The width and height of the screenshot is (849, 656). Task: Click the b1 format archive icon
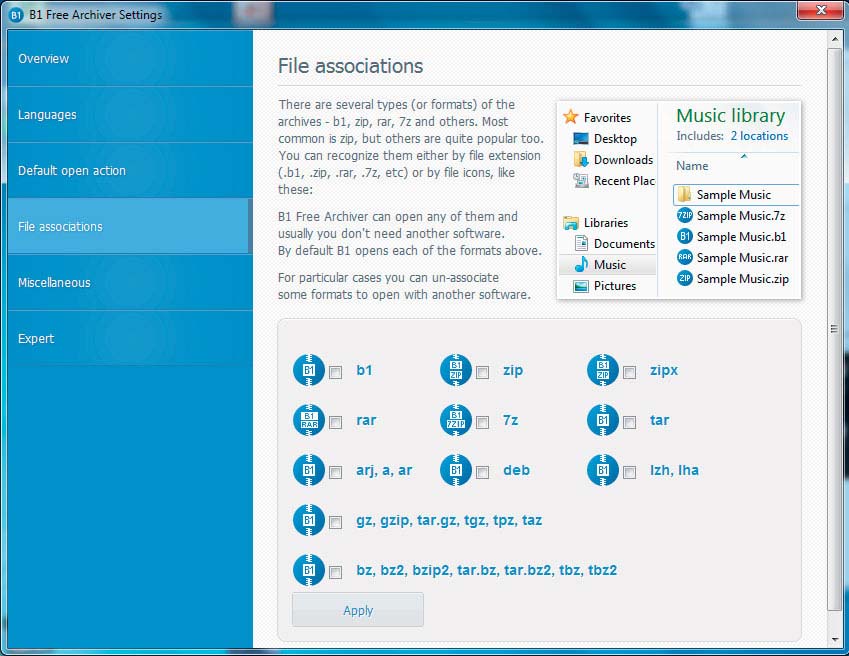(309, 370)
